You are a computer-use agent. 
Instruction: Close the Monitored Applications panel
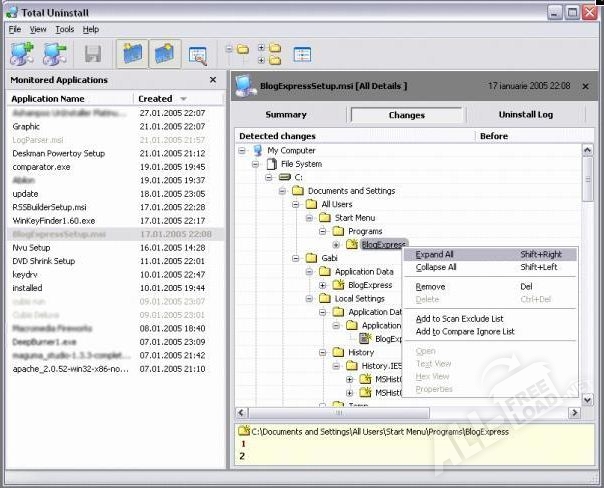click(x=212, y=79)
